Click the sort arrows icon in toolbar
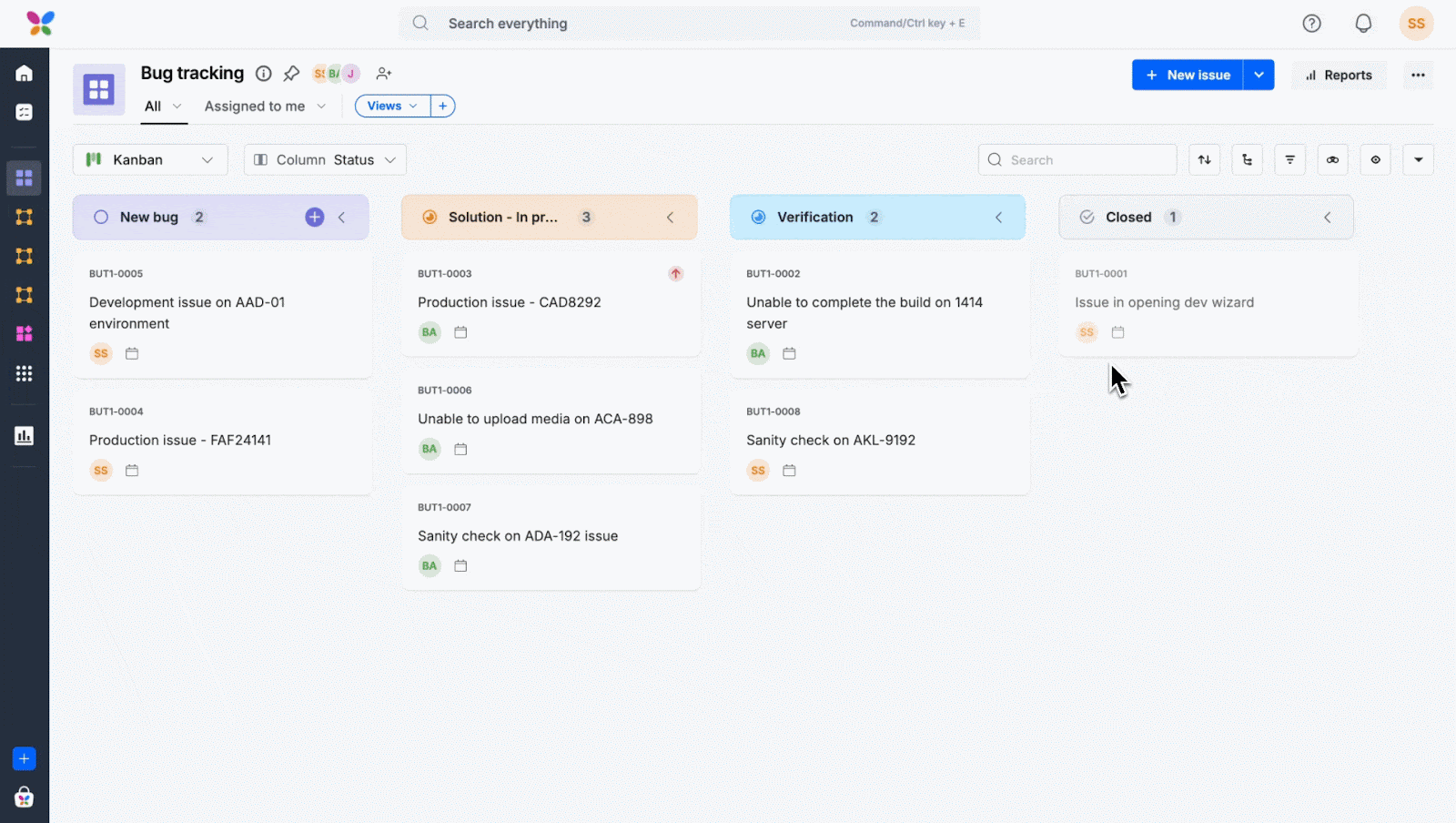The height and width of the screenshot is (823, 1456). (1205, 160)
